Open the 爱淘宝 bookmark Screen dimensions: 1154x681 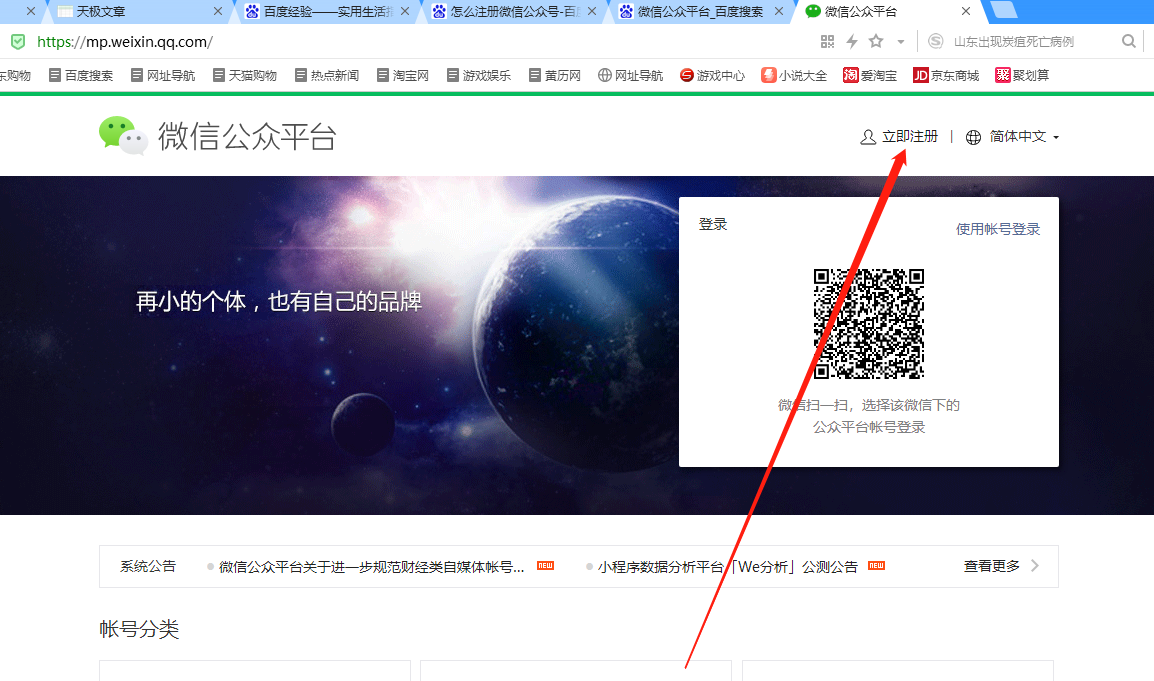pyautogui.click(x=870, y=75)
